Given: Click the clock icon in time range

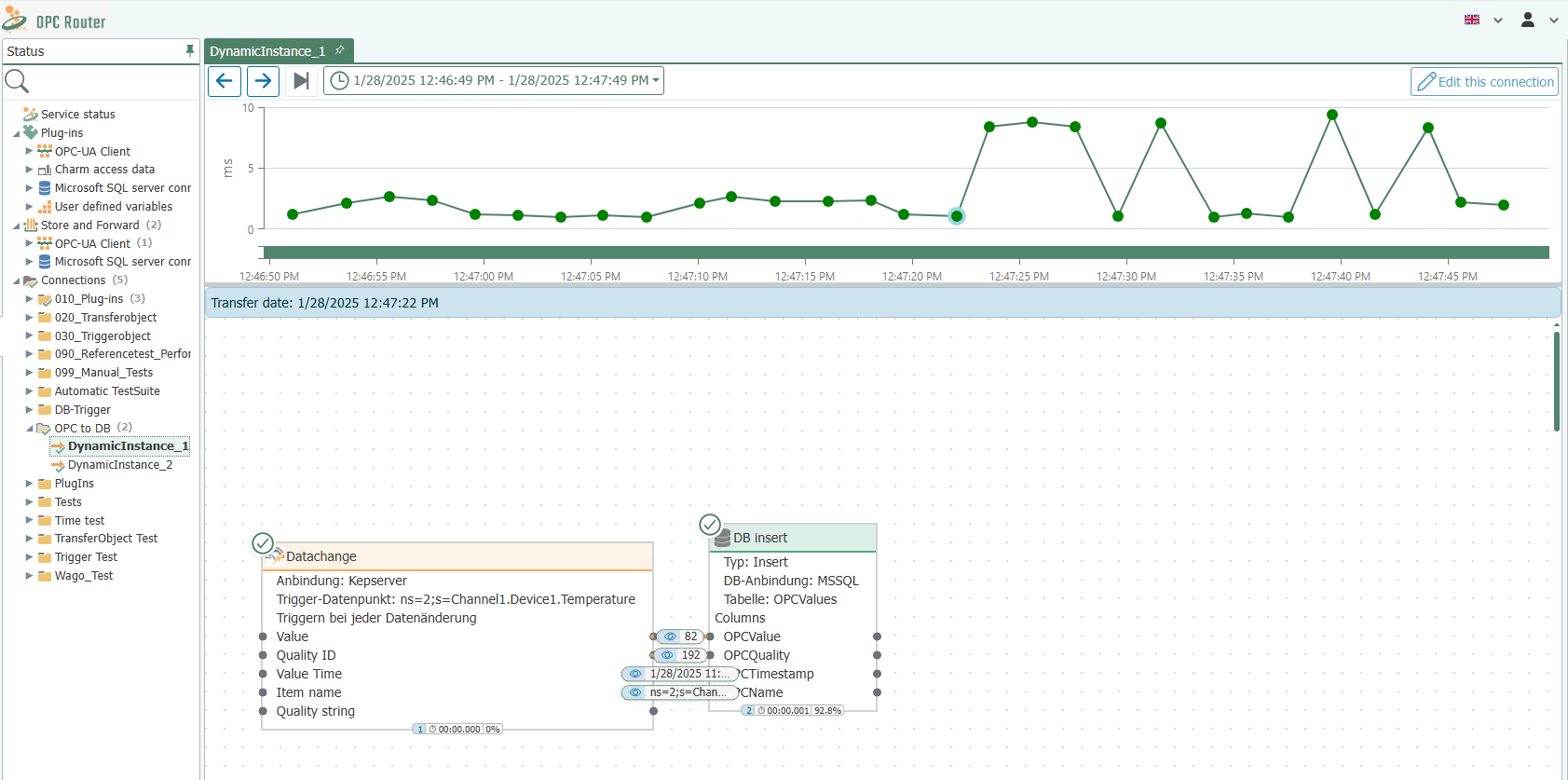Looking at the screenshot, I should (x=340, y=81).
